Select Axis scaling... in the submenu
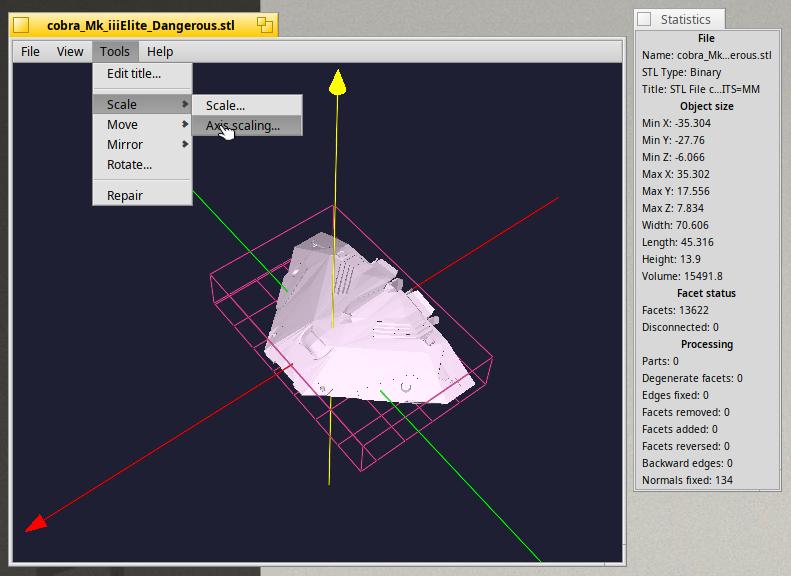Image resolution: width=791 pixels, height=576 pixels. [x=247, y=126]
